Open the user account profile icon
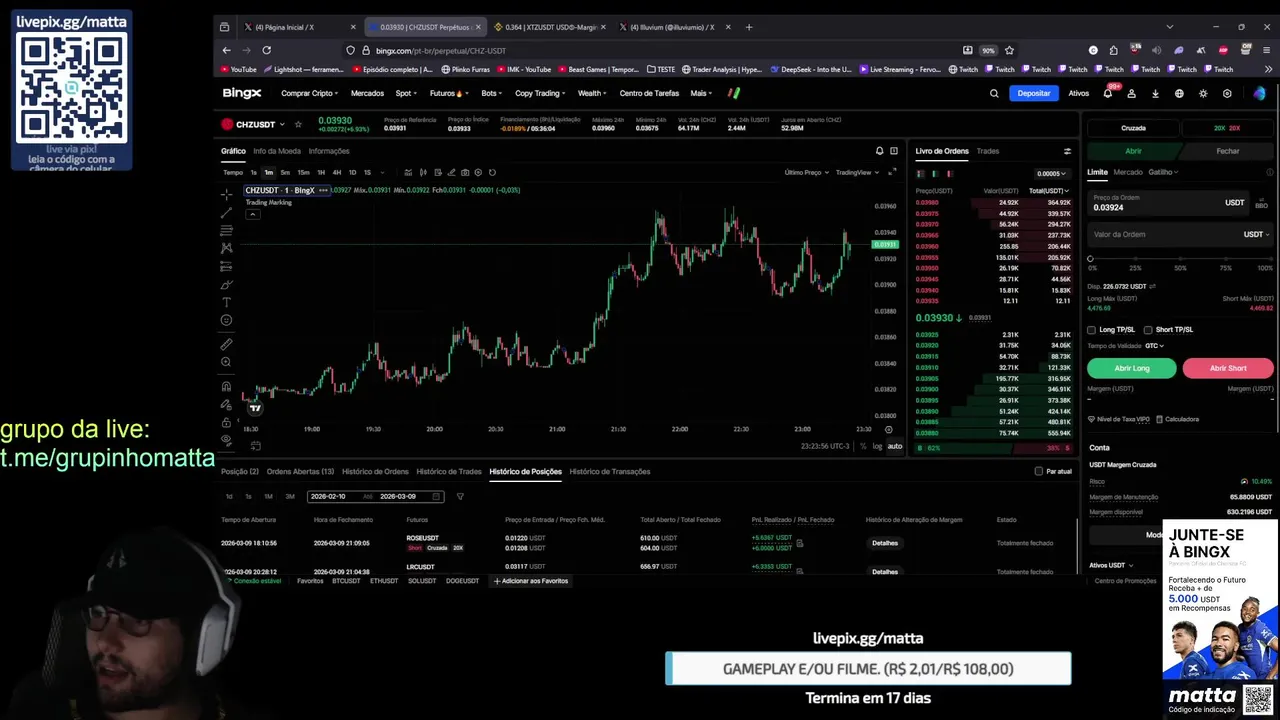Image resolution: width=1280 pixels, height=720 pixels. pyautogui.click(x=1131, y=93)
